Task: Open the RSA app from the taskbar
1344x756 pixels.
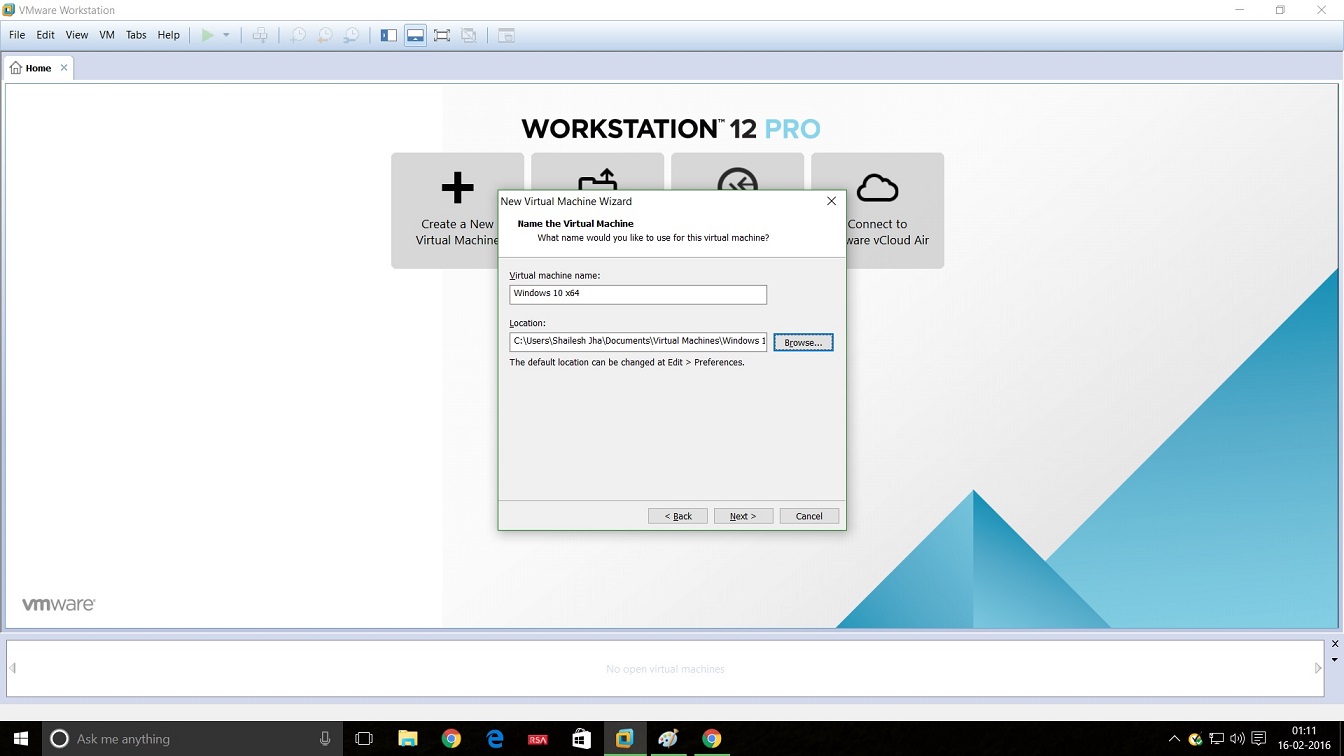Action: coord(538,739)
